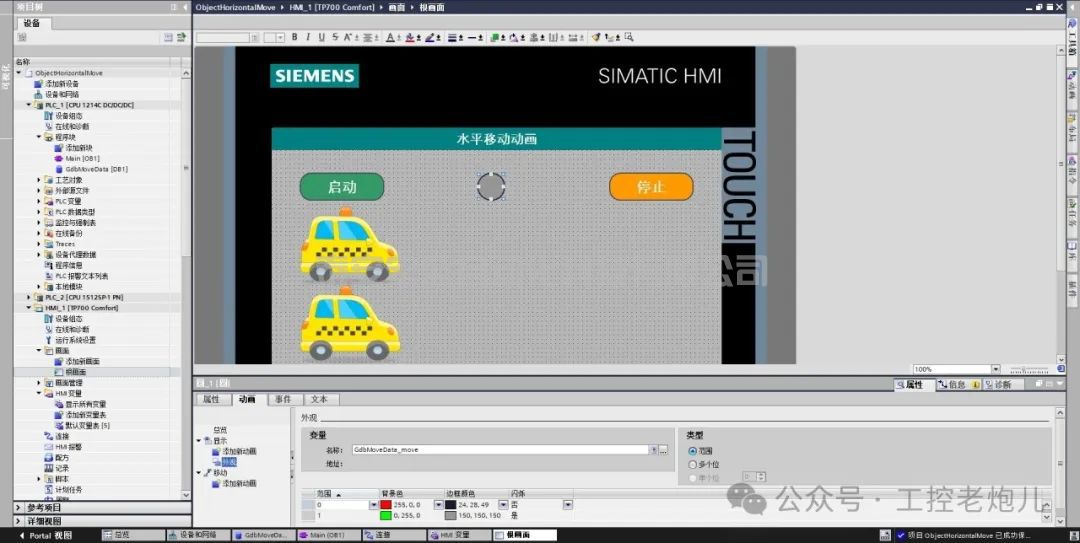This screenshot has width=1080, height=543.
Task: Click the red background color swatch for range 0
Action: [386, 505]
